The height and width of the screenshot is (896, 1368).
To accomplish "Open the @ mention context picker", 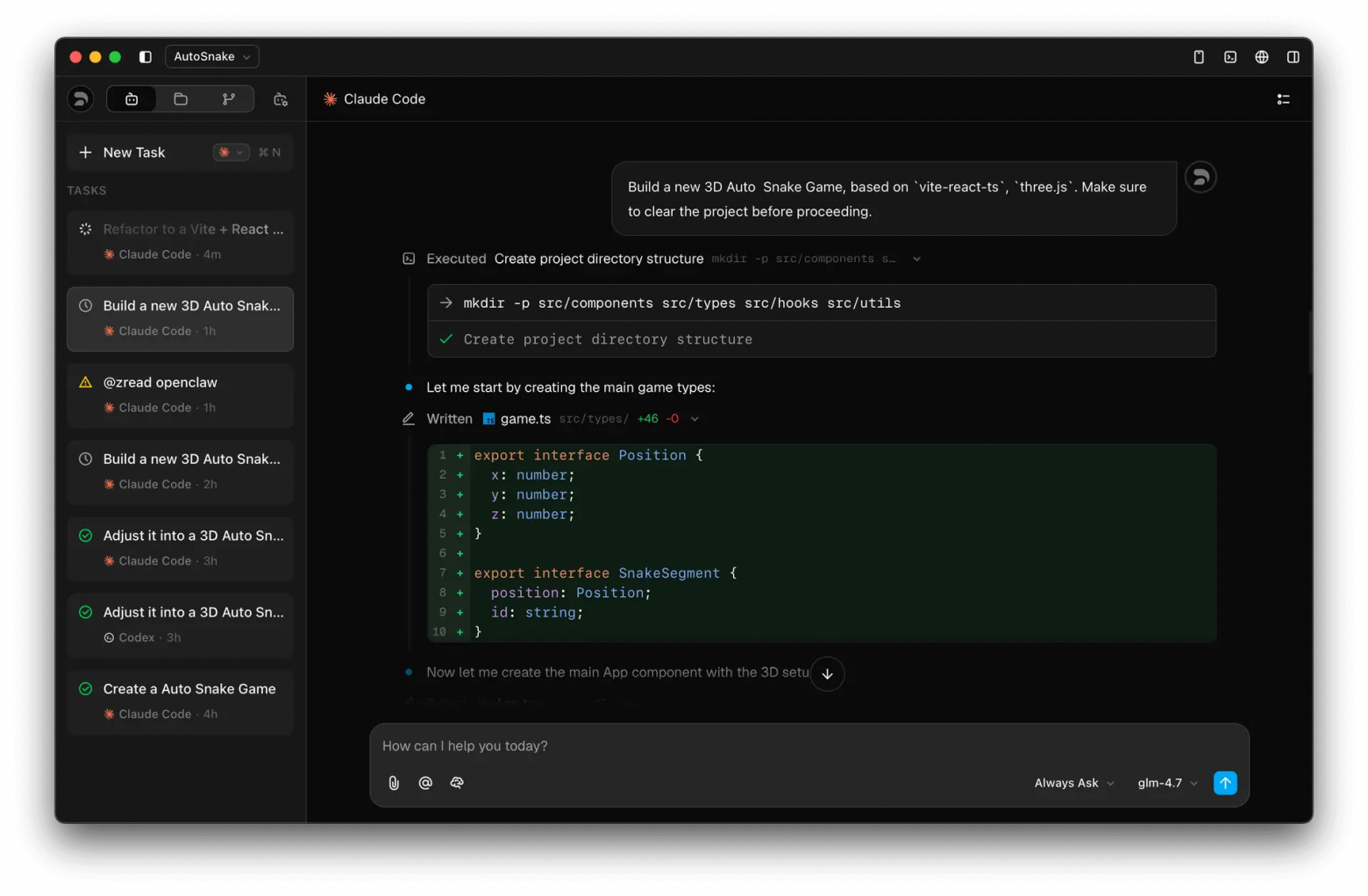I will [424, 783].
